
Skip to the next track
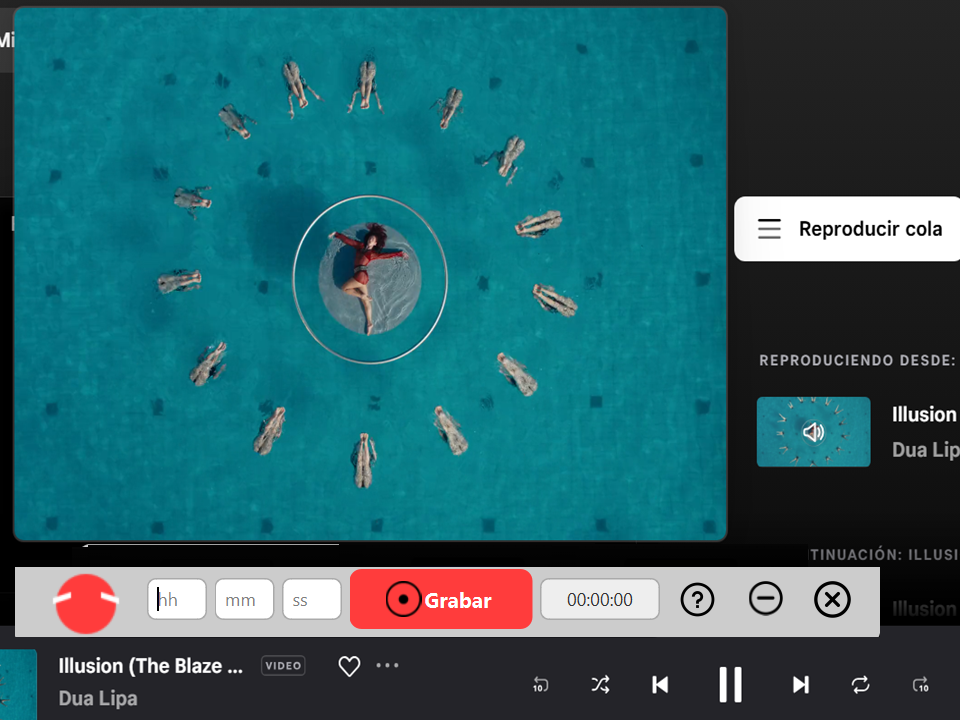[x=800, y=685]
